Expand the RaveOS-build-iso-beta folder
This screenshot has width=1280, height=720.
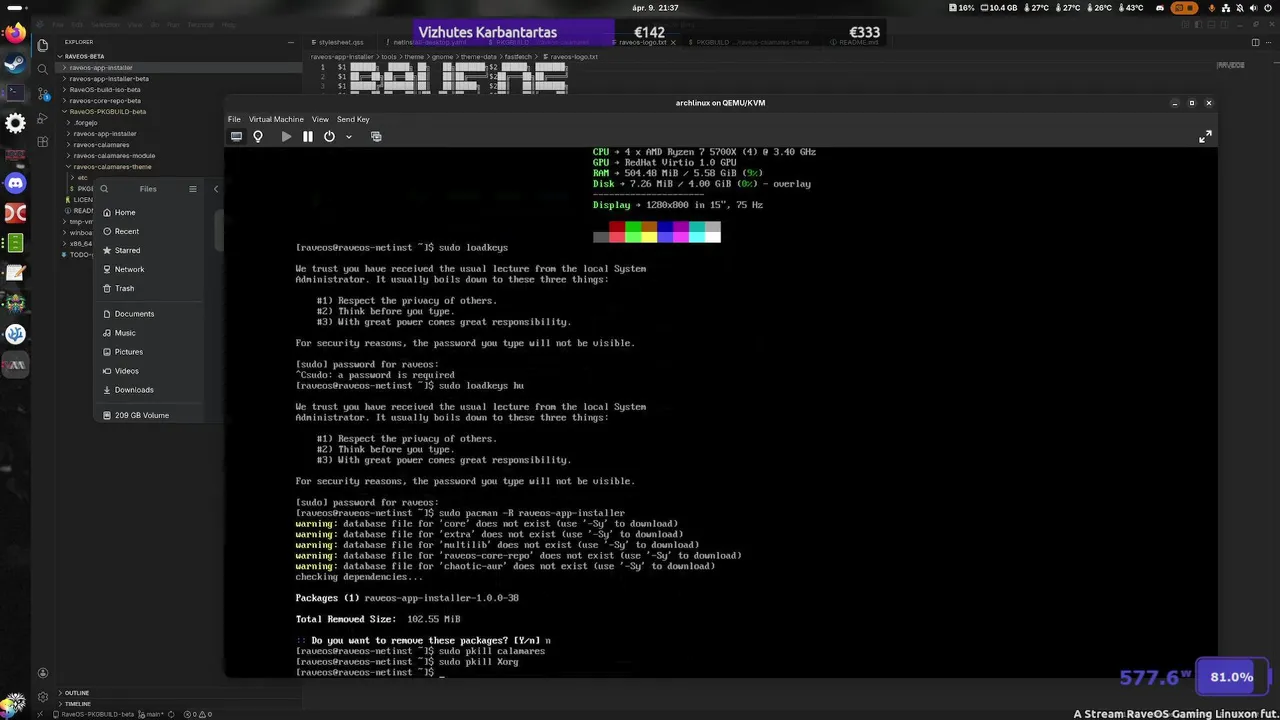(x=179, y=90)
